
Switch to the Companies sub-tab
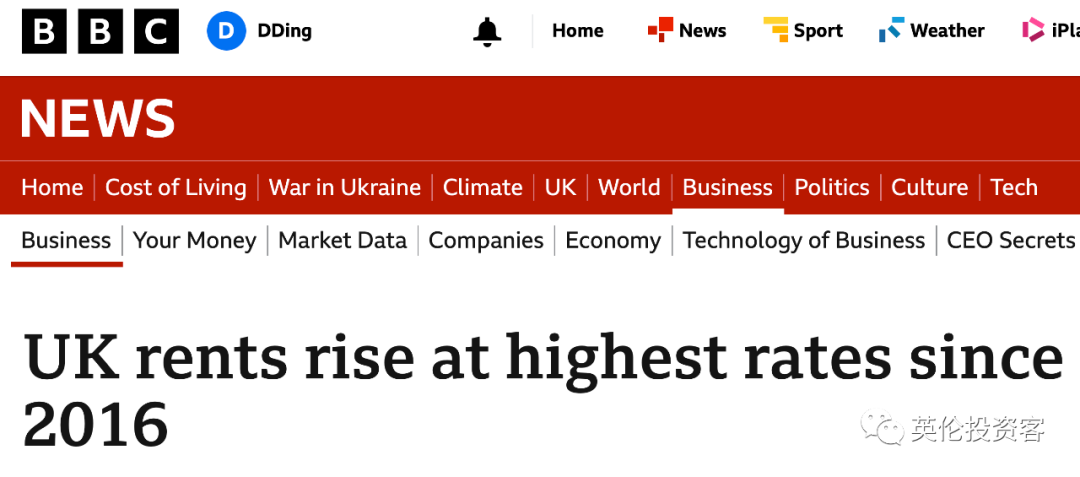486,240
